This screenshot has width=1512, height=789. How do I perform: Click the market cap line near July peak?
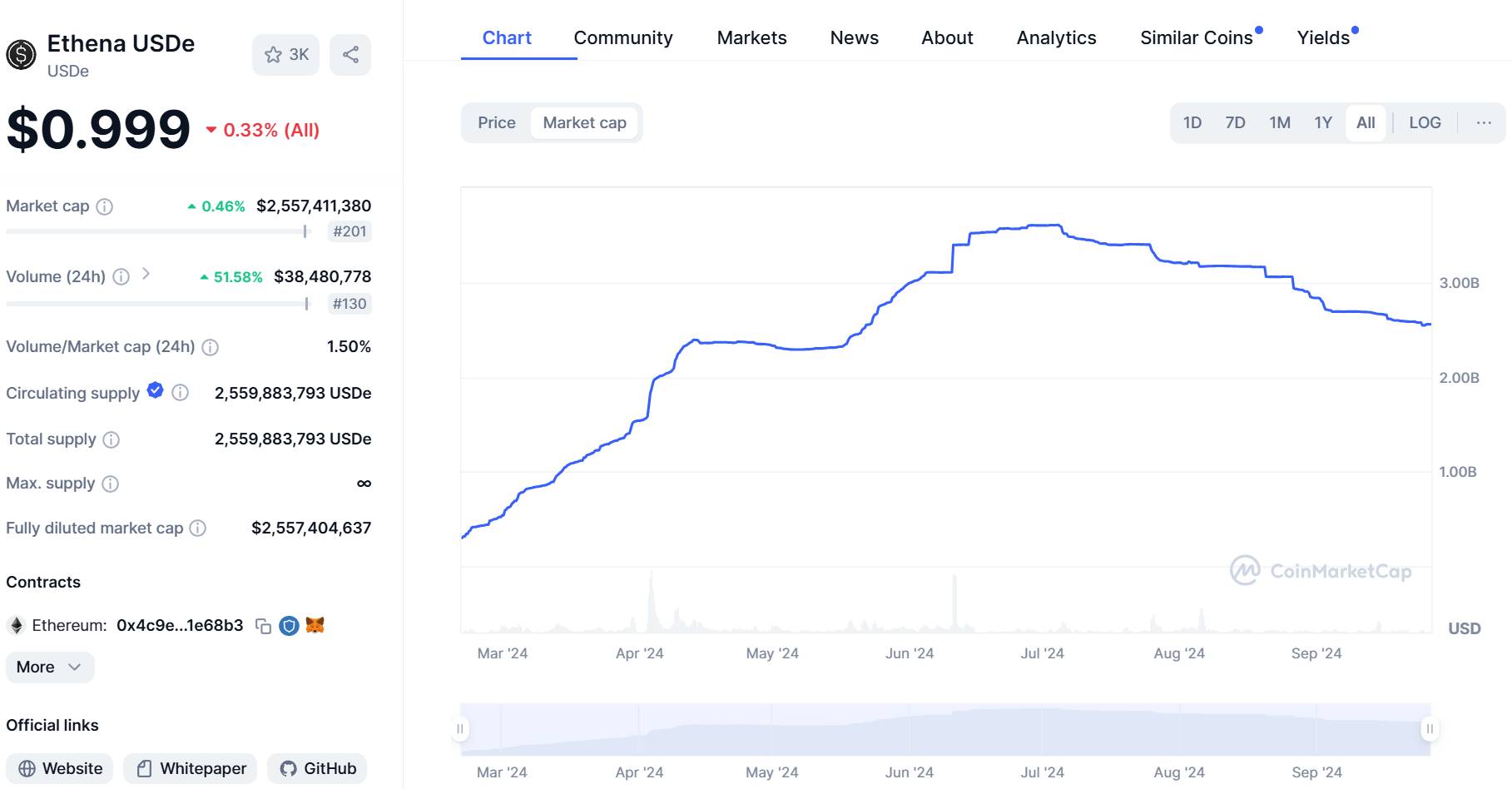(x=1044, y=225)
